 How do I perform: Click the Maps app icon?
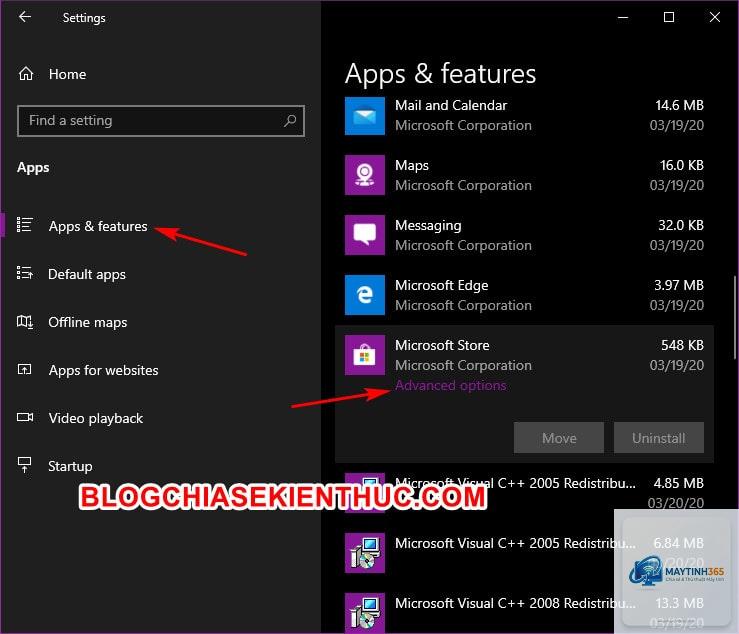pos(364,175)
